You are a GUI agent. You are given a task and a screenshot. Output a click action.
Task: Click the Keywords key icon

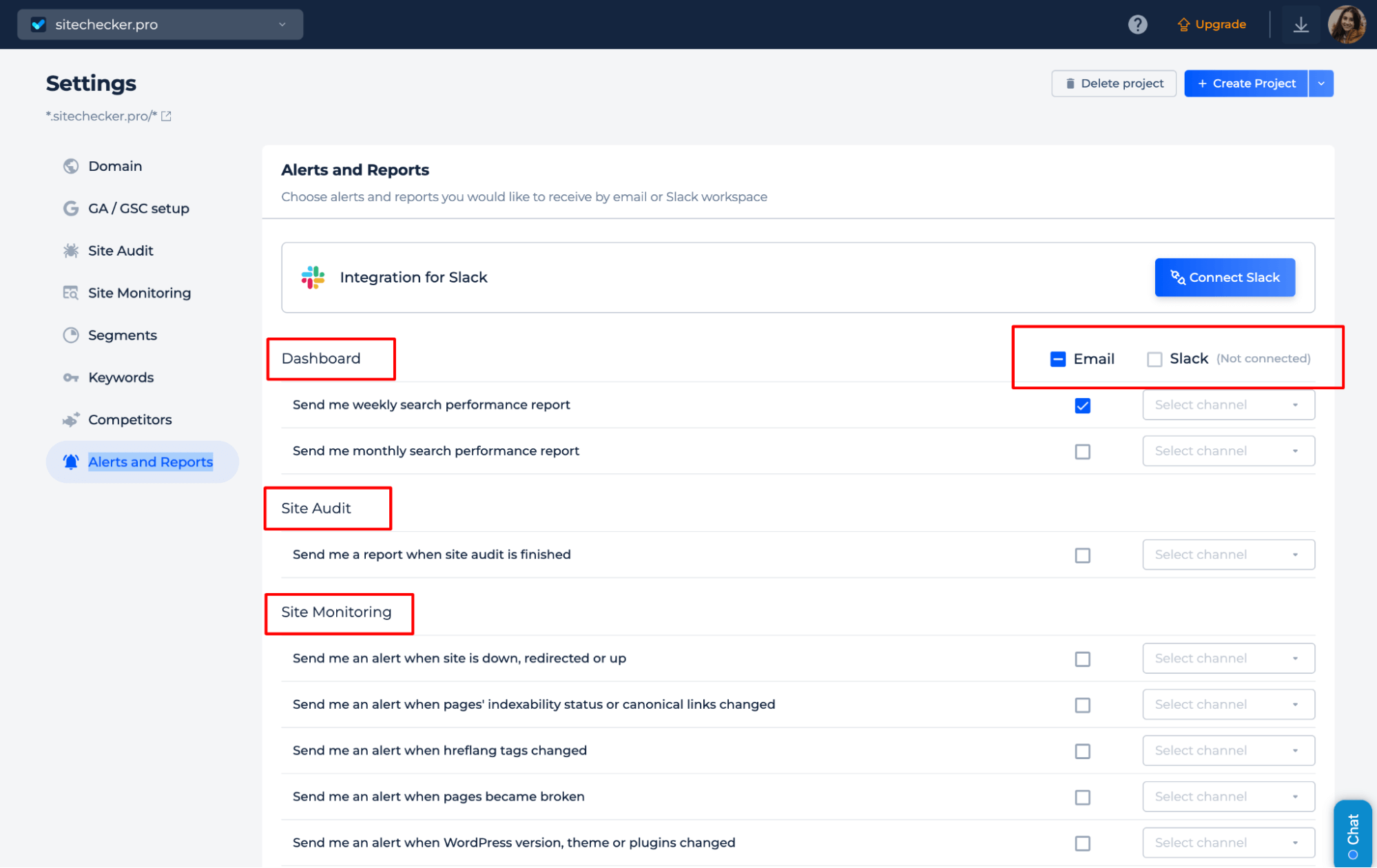coord(71,378)
